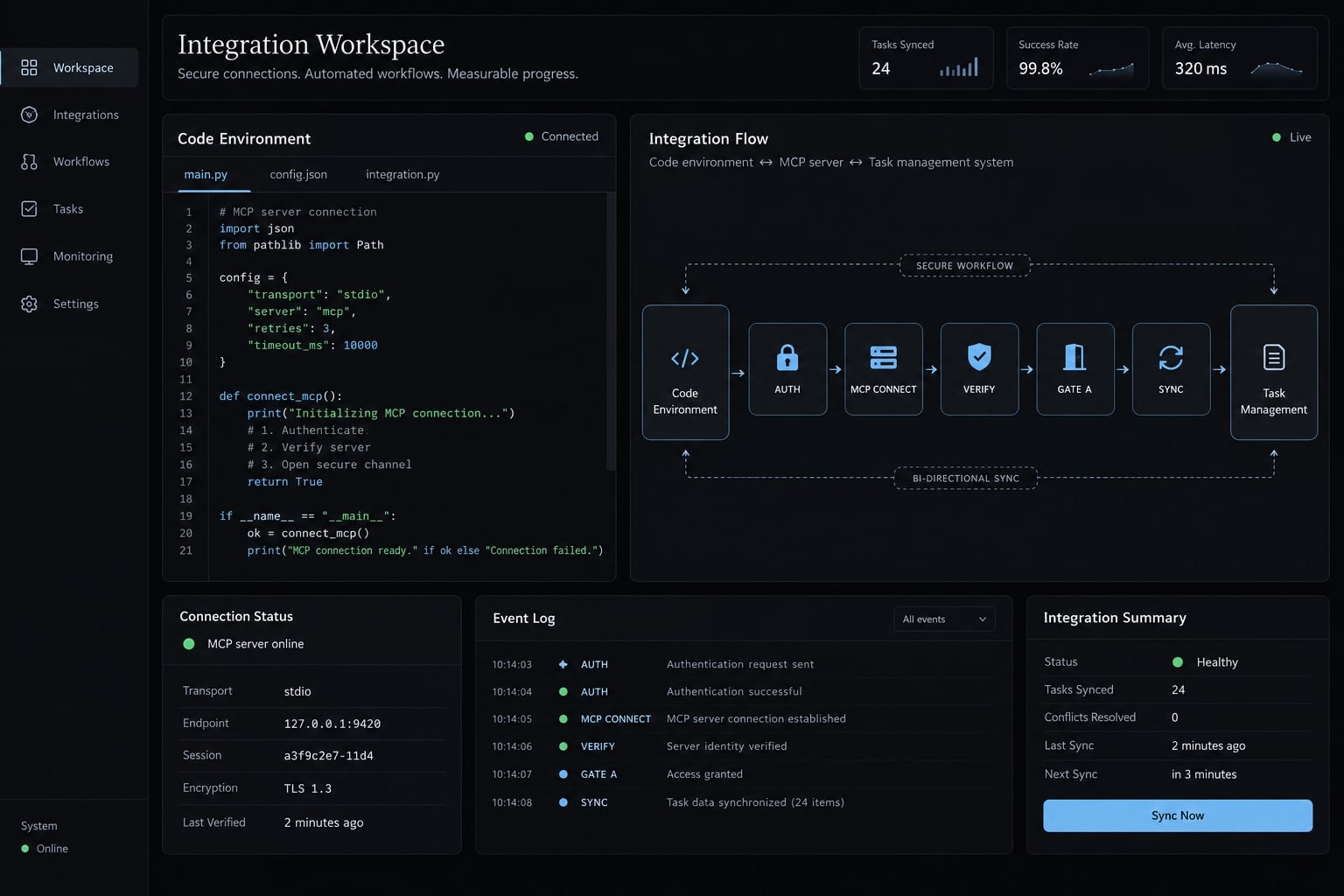Open the Monitoring screen icon
Viewport: 1344px width, 896px height.
coord(29,256)
